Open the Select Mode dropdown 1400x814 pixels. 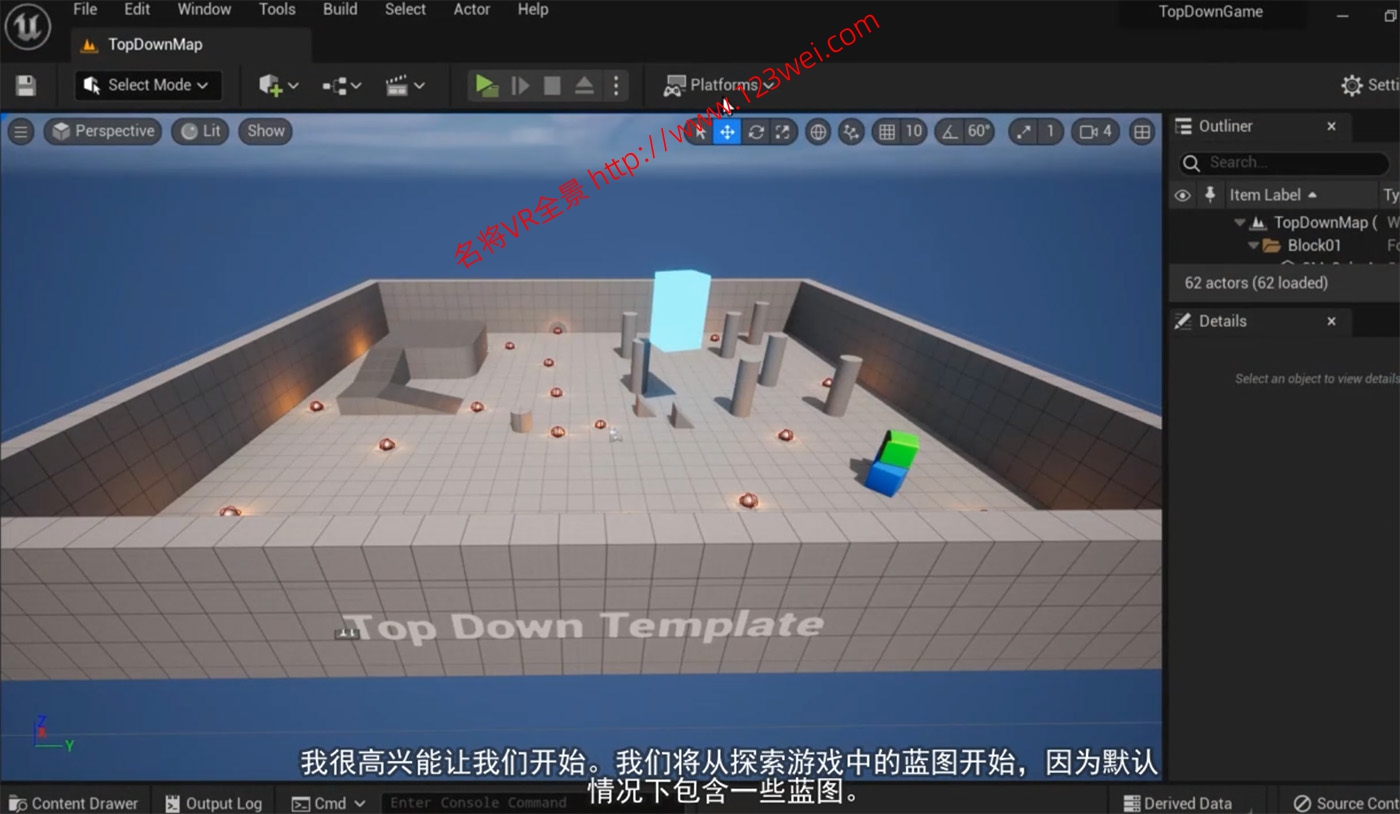point(145,85)
